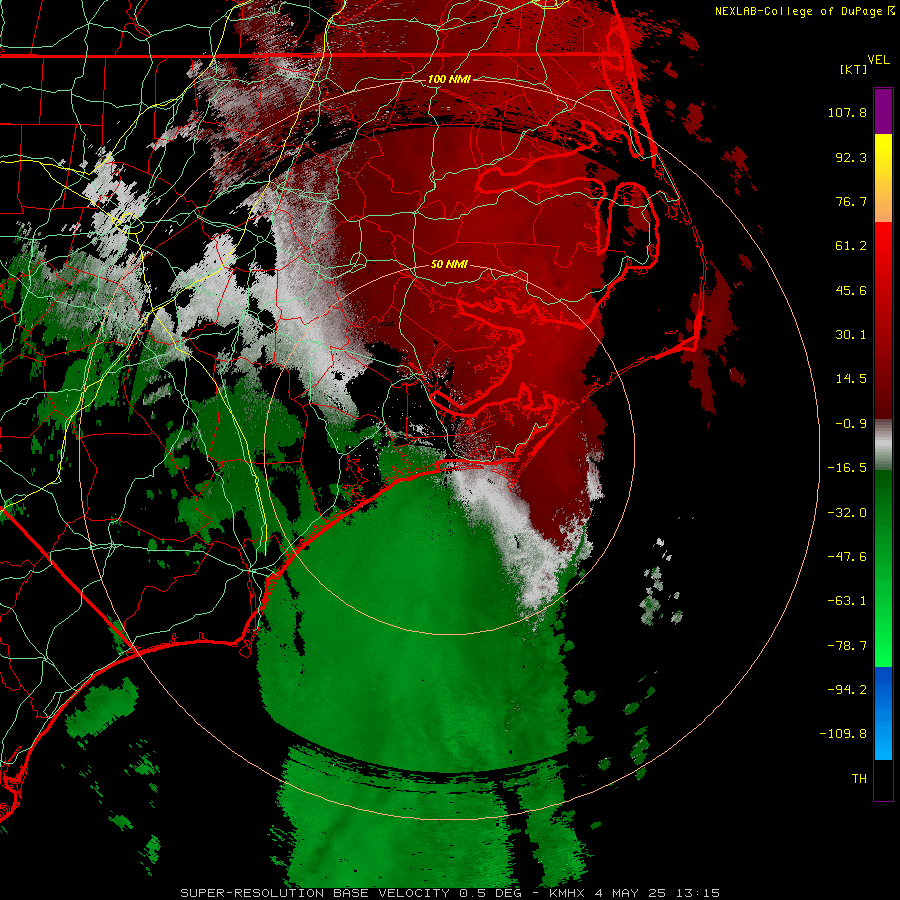
Task: Click the -94.2 velocity scale value
Action: point(847,689)
